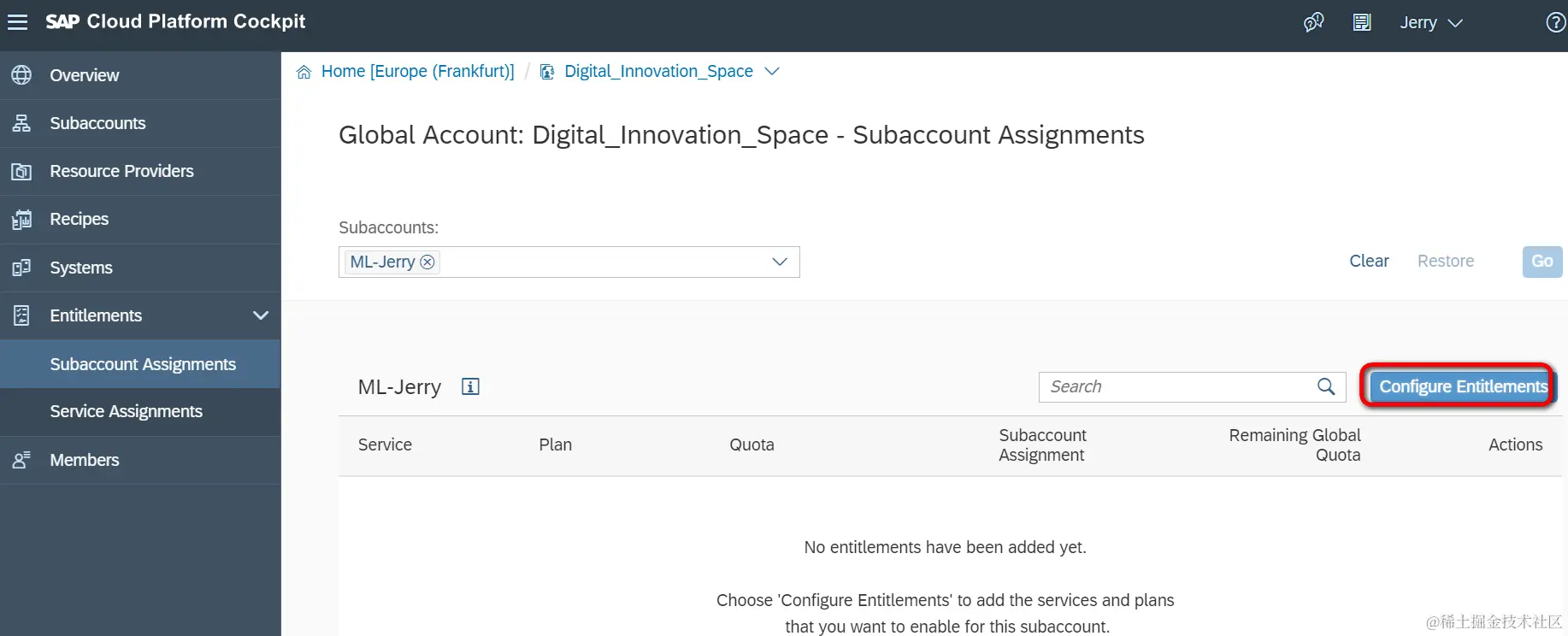1568x636 pixels.
Task: Open the hamburger navigation menu icon
Action: 18,22
